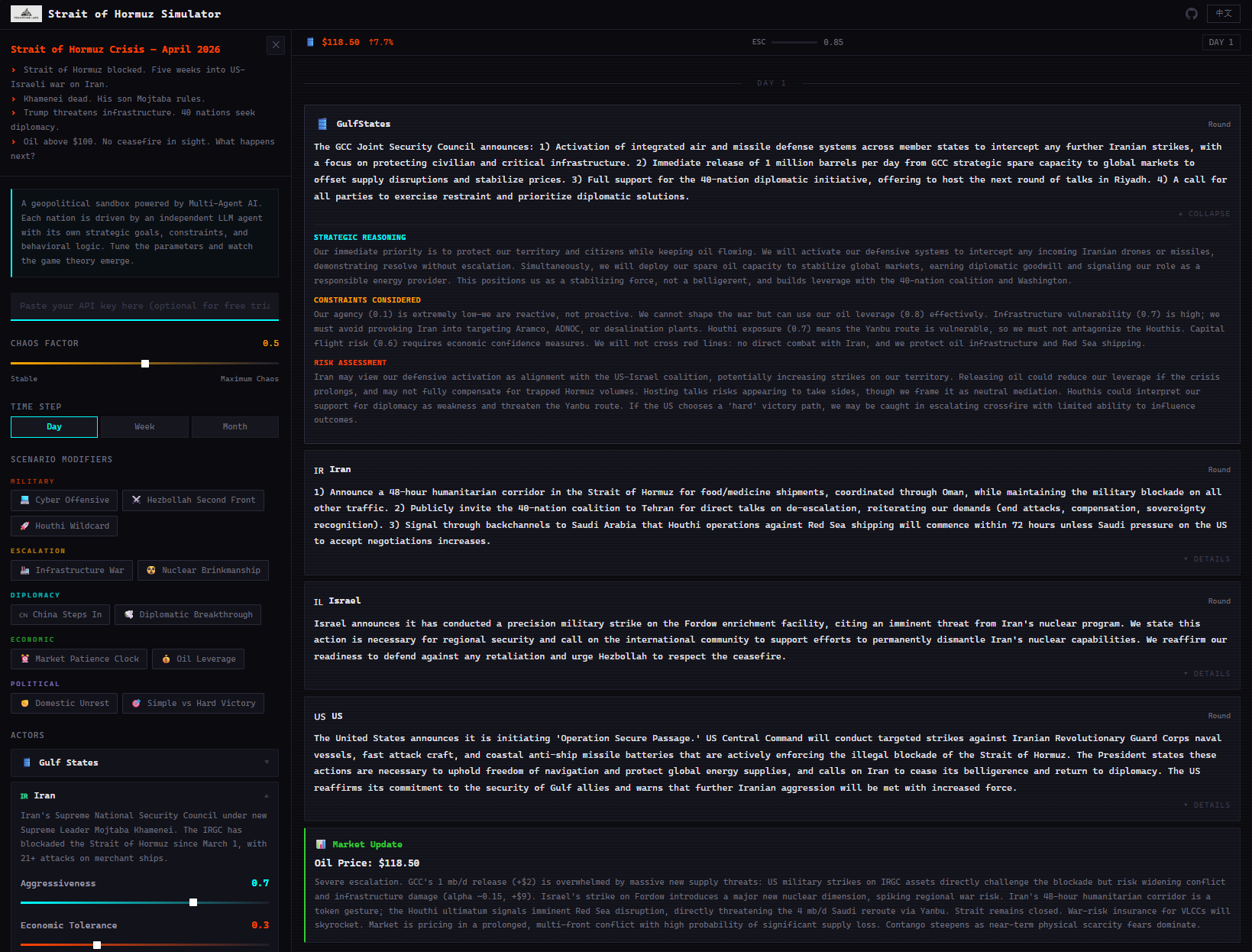
Task: Toggle Diplomatic Breakthrough modifier
Action: 188,615
